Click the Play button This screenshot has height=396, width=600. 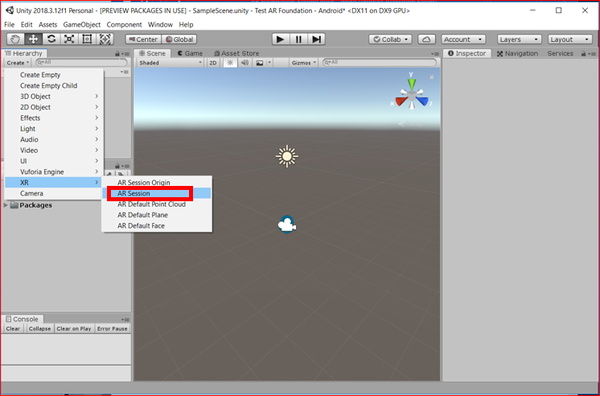click(x=280, y=39)
